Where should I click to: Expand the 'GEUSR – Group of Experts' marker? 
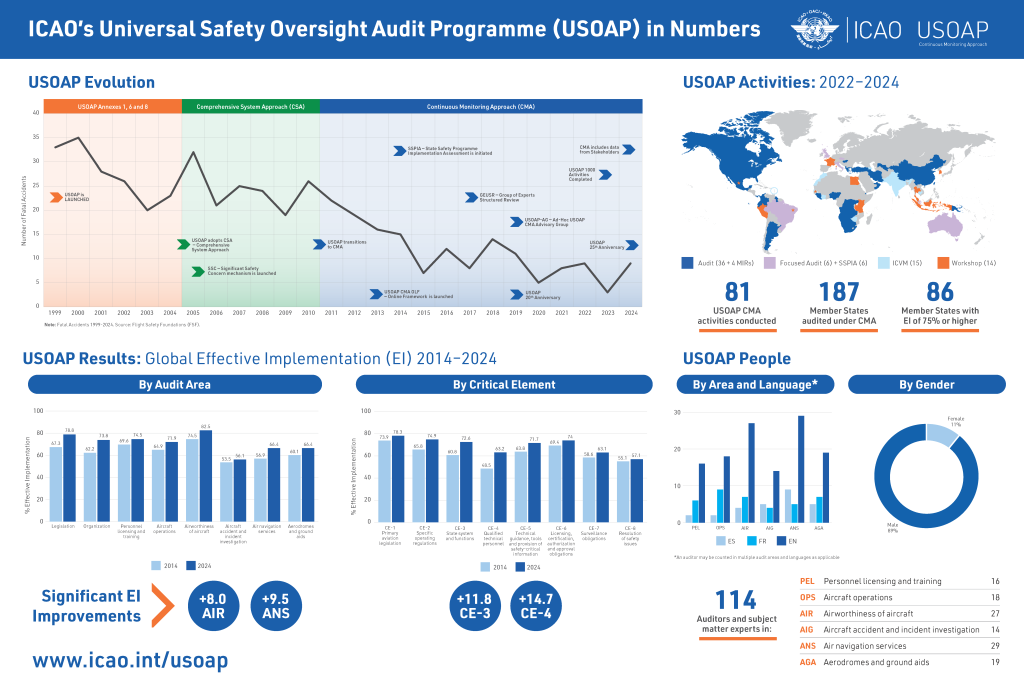point(470,197)
